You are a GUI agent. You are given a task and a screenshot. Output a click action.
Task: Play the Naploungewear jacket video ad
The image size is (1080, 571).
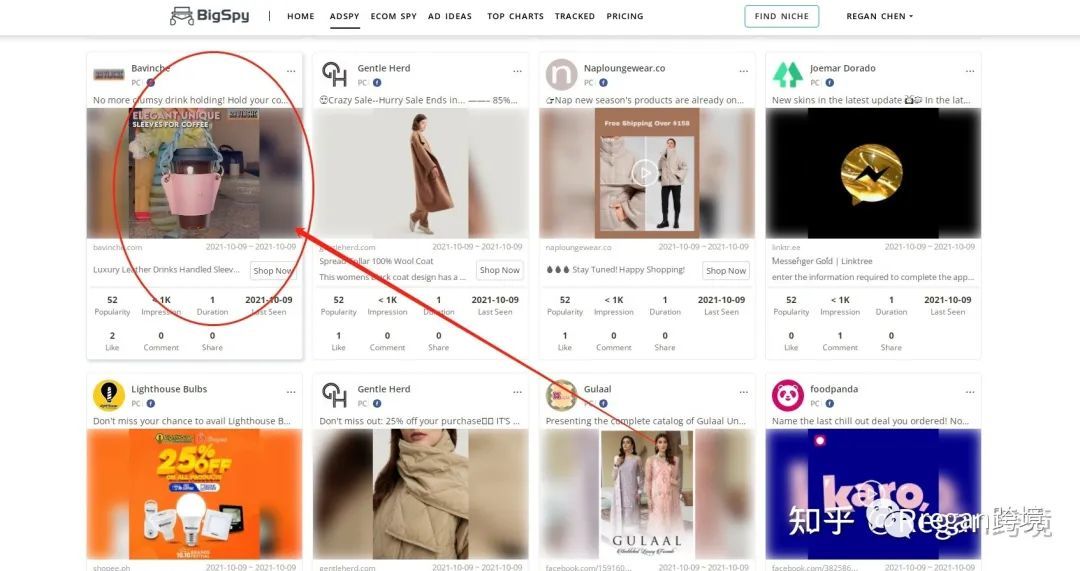tap(645, 172)
